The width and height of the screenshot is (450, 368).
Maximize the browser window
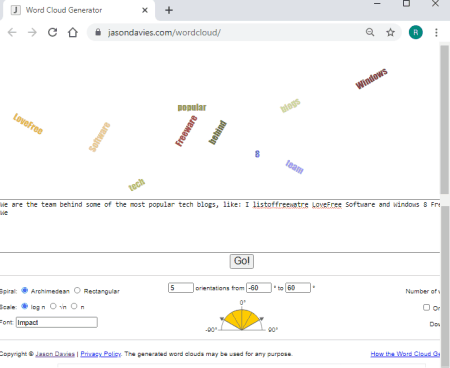click(406, 4)
